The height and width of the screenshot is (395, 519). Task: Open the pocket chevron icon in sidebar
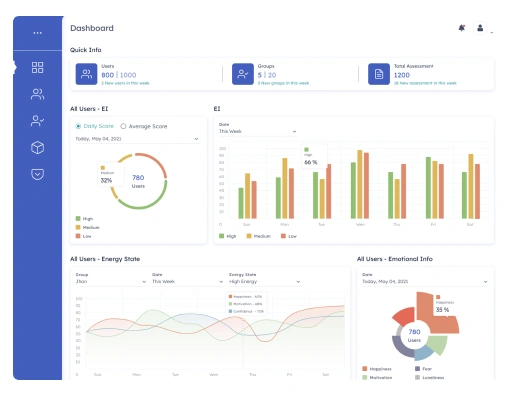[37, 174]
